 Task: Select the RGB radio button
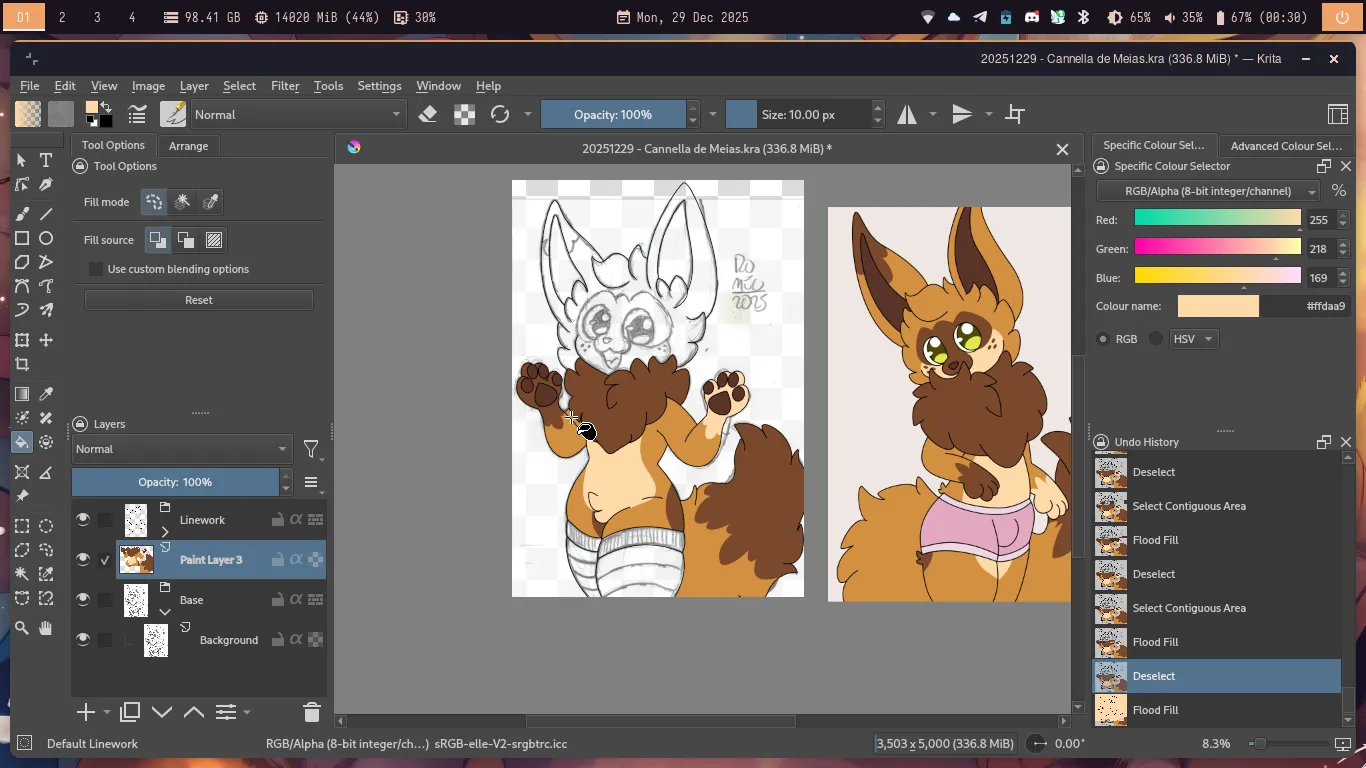1103,339
